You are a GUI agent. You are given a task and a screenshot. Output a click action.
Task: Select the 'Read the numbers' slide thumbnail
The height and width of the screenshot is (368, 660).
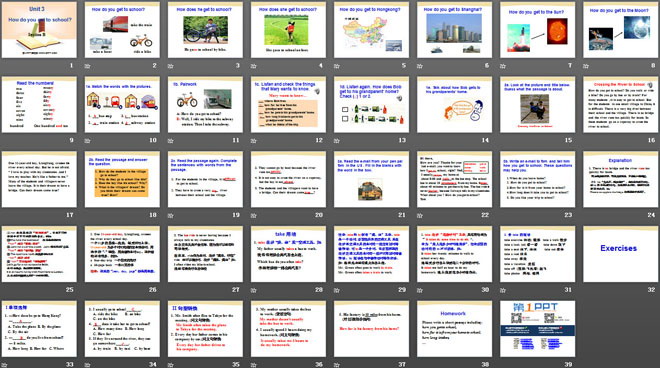point(39,104)
